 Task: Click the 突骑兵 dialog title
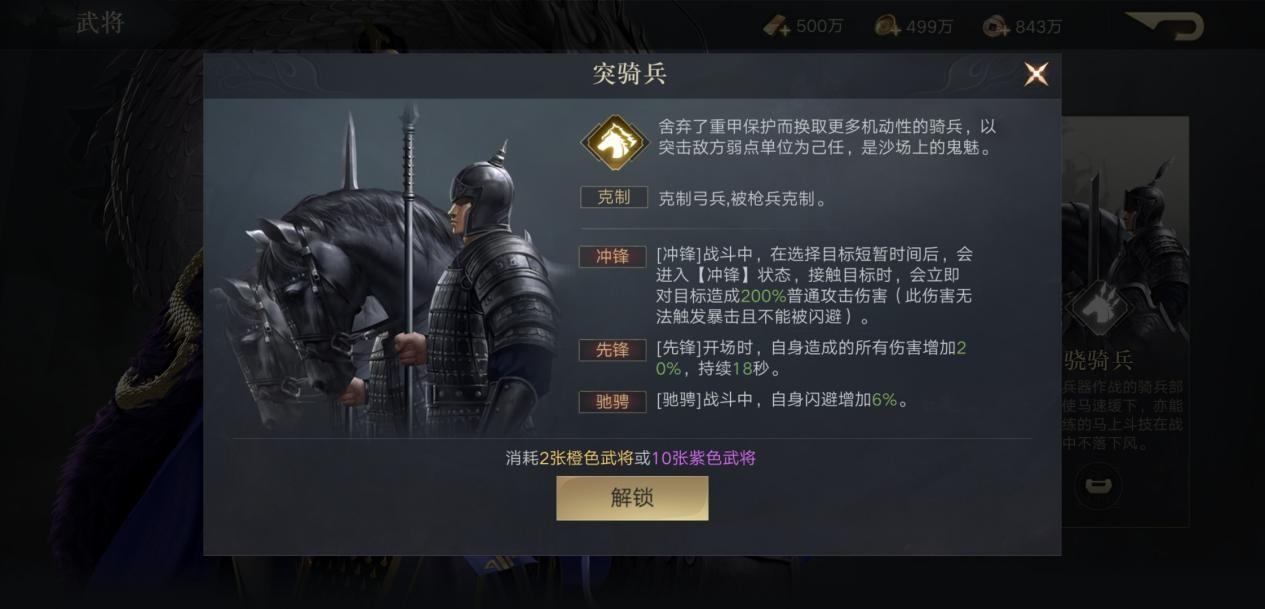point(630,73)
